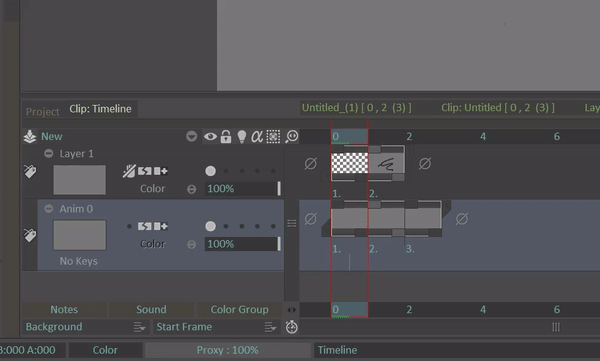The image size is (600, 361).
Task: Click the Layer 1 opacity 100% slider
Action: pos(243,189)
